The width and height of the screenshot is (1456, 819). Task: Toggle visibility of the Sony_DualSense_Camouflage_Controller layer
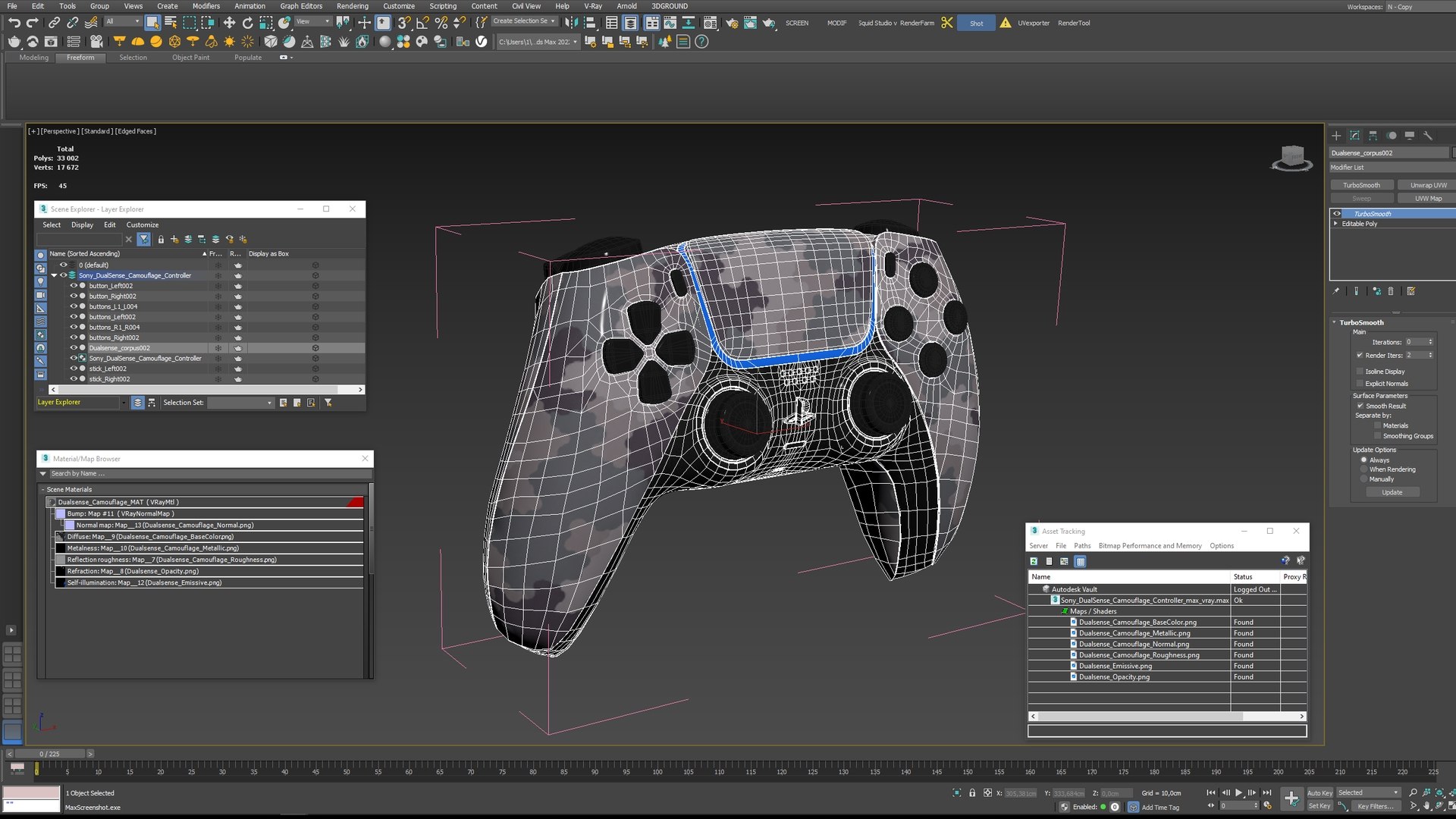coord(64,275)
